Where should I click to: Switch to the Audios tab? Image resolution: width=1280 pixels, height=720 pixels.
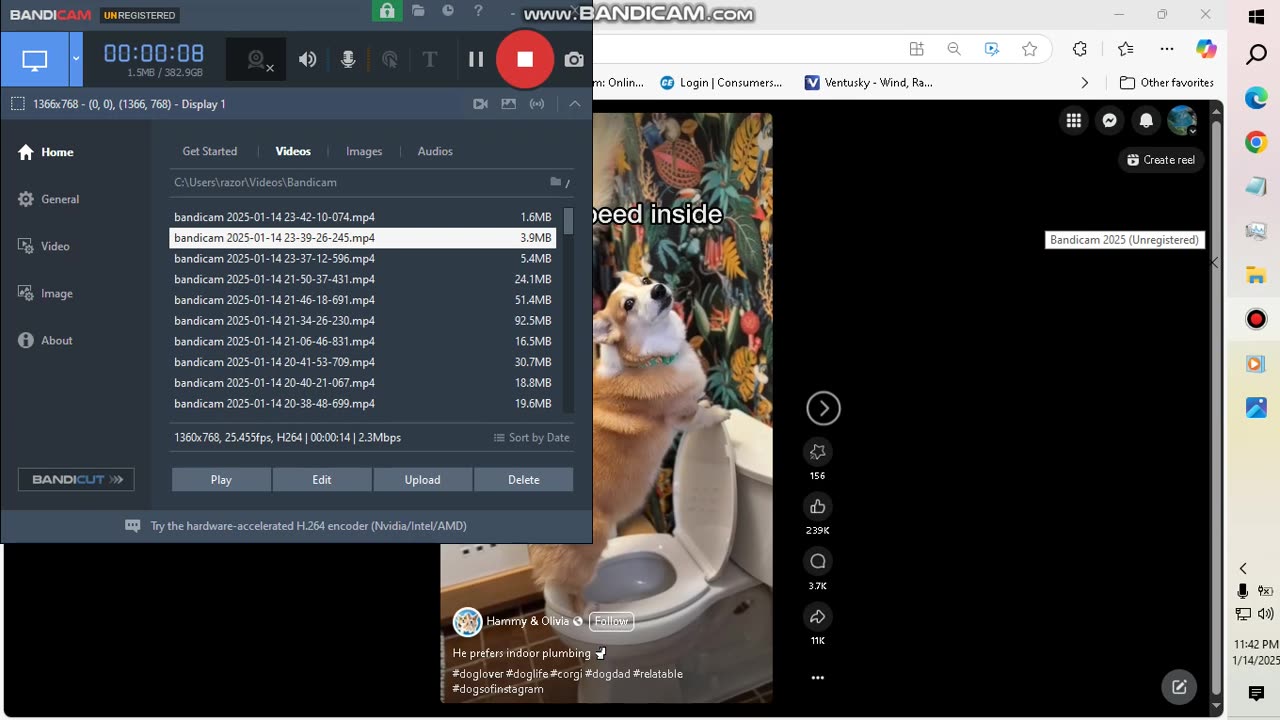point(435,151)
